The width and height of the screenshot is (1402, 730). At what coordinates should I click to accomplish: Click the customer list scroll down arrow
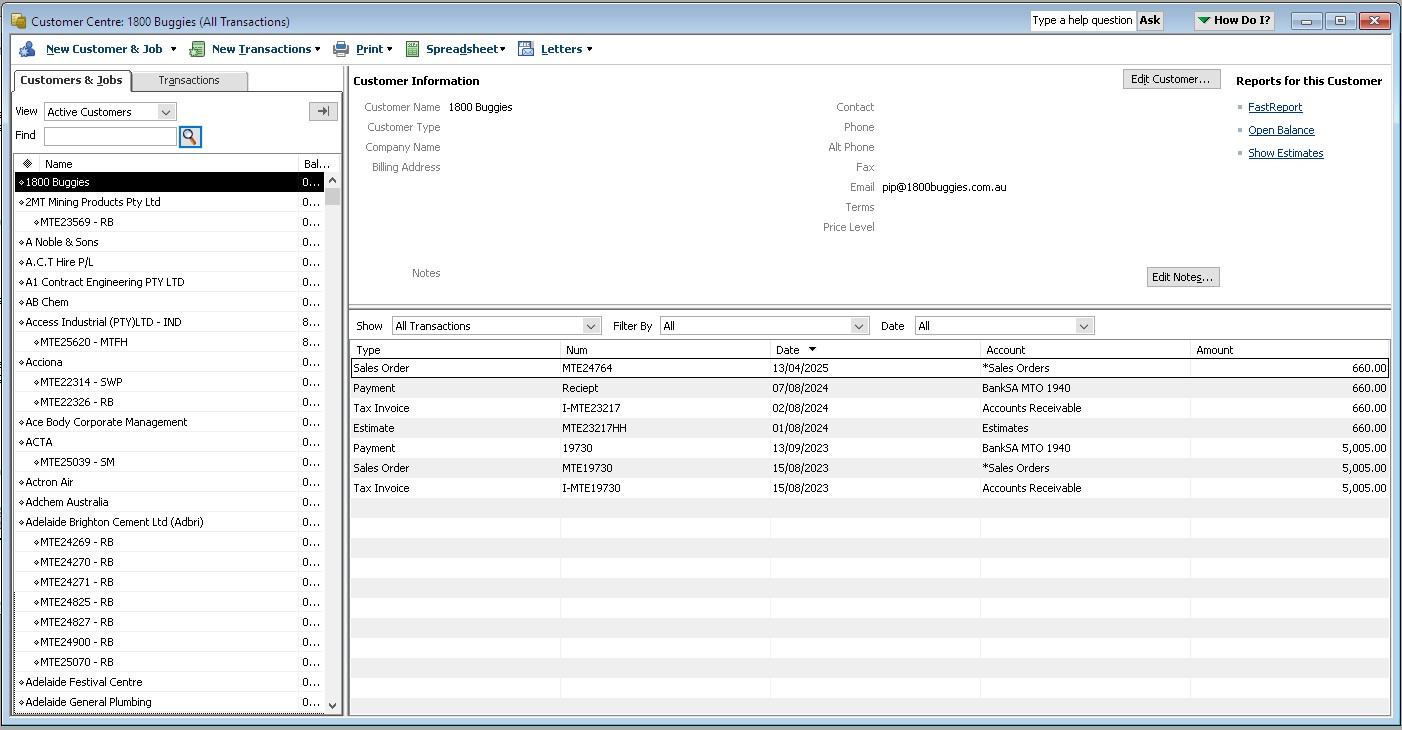coord(333,705)
